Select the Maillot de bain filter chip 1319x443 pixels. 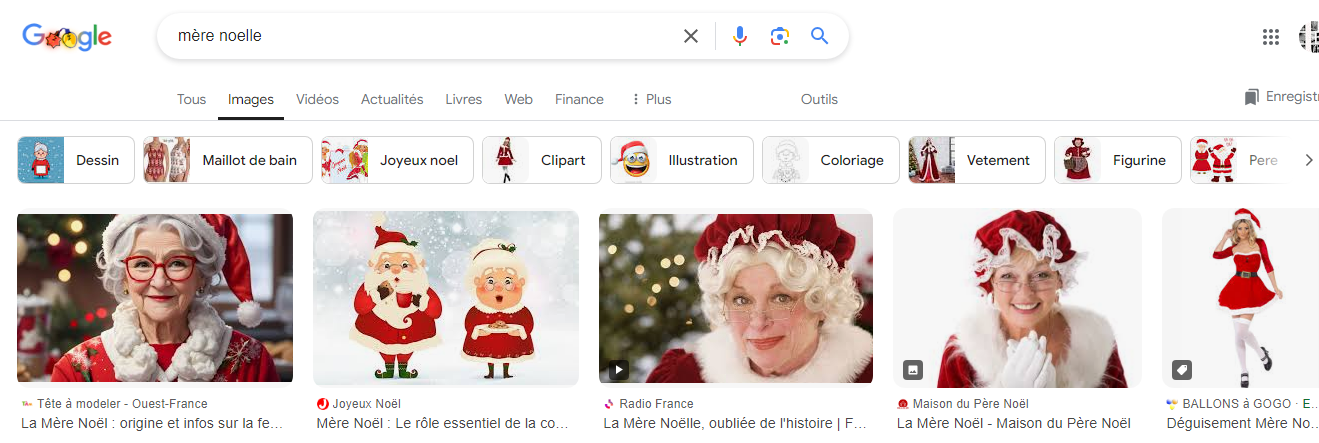(228, 160)
